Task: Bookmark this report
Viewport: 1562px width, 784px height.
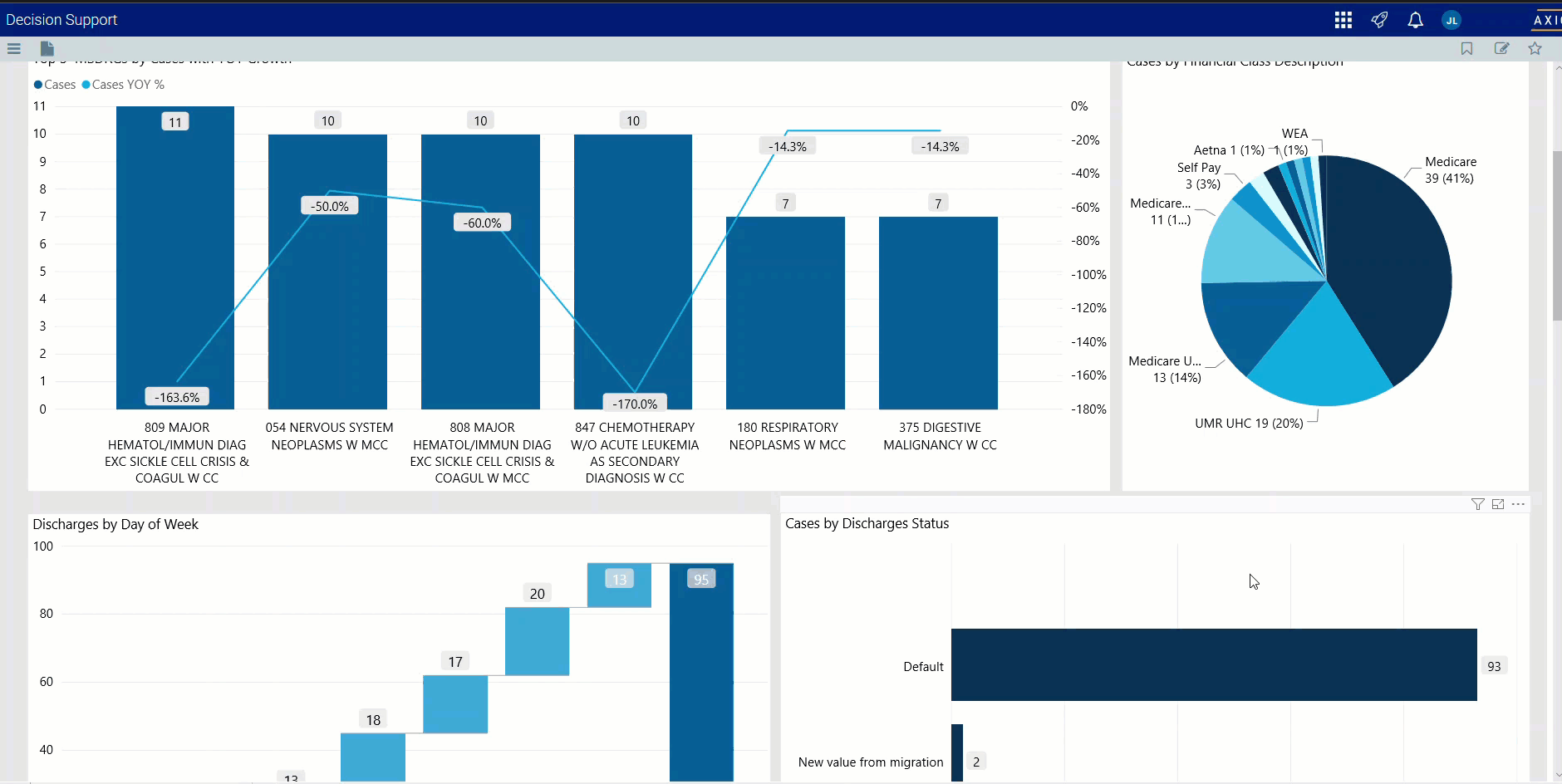Action: 1467,49
